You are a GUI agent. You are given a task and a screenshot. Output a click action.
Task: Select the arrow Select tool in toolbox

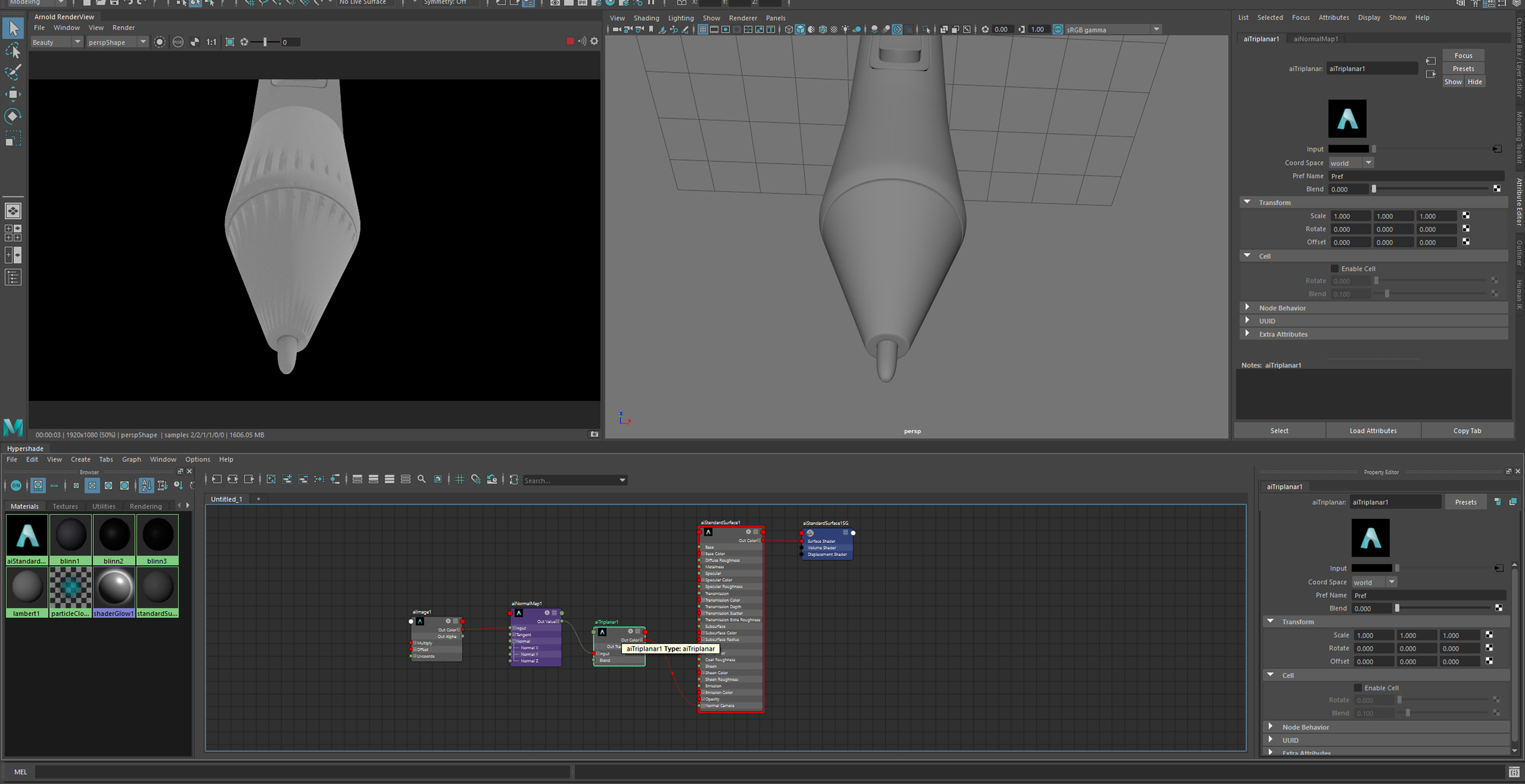click(x=13, y=28)
